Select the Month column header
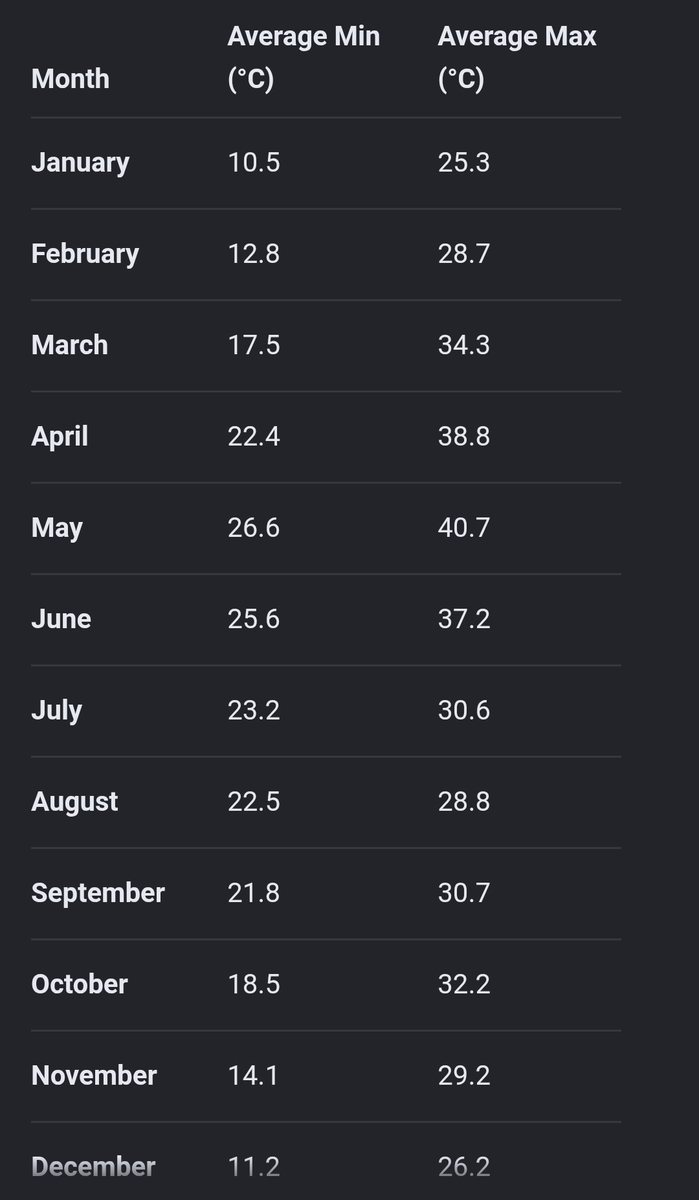699x1200 pixels. (70, 79)
